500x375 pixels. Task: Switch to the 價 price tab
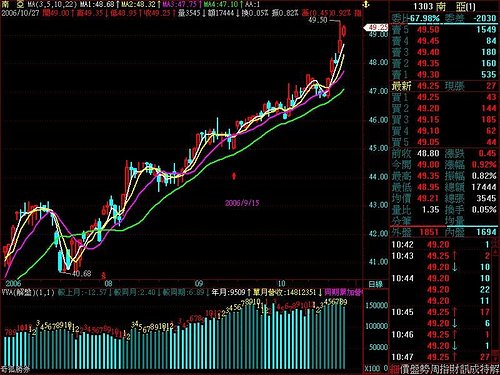(404, 369)
